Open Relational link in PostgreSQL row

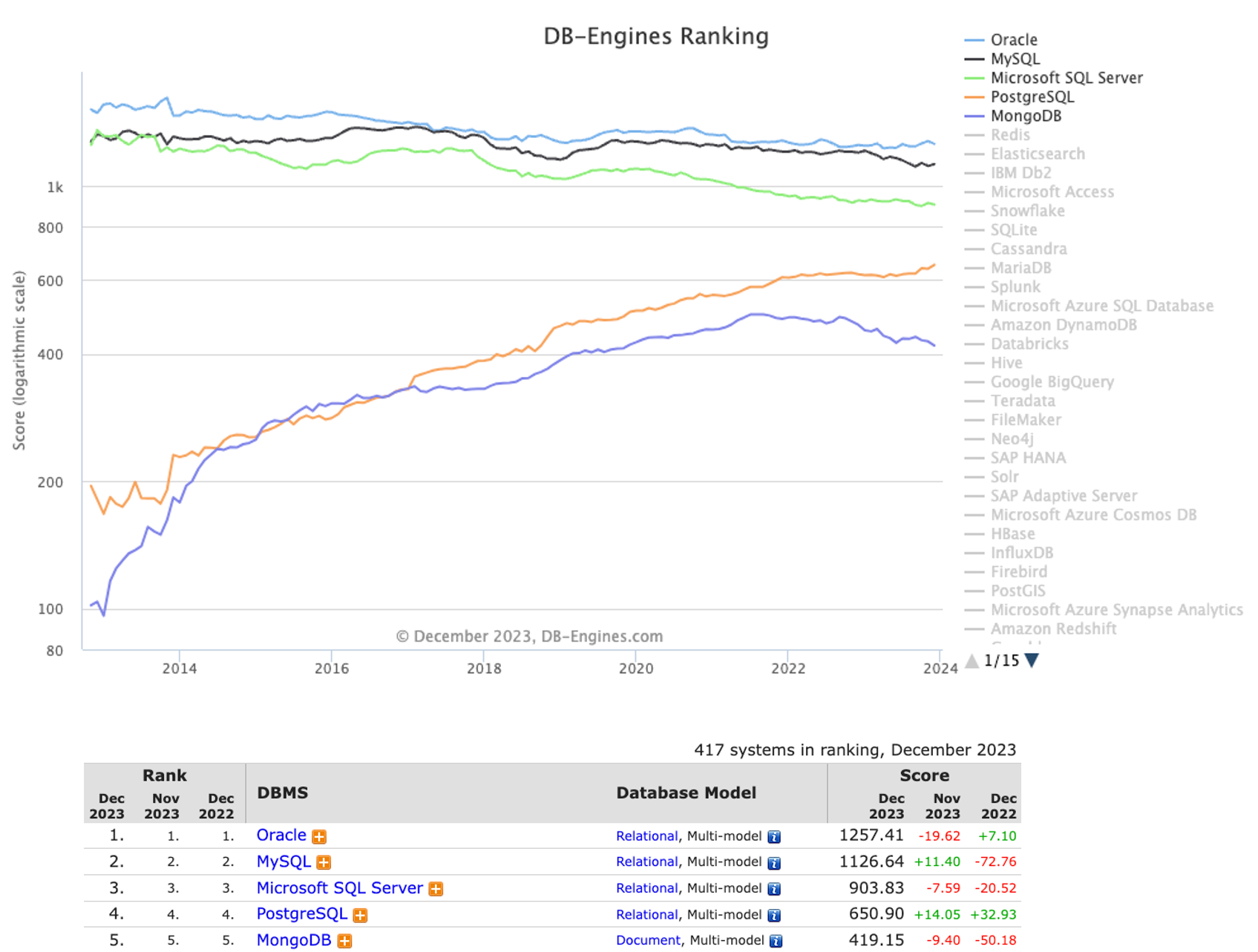coord(646,915)
